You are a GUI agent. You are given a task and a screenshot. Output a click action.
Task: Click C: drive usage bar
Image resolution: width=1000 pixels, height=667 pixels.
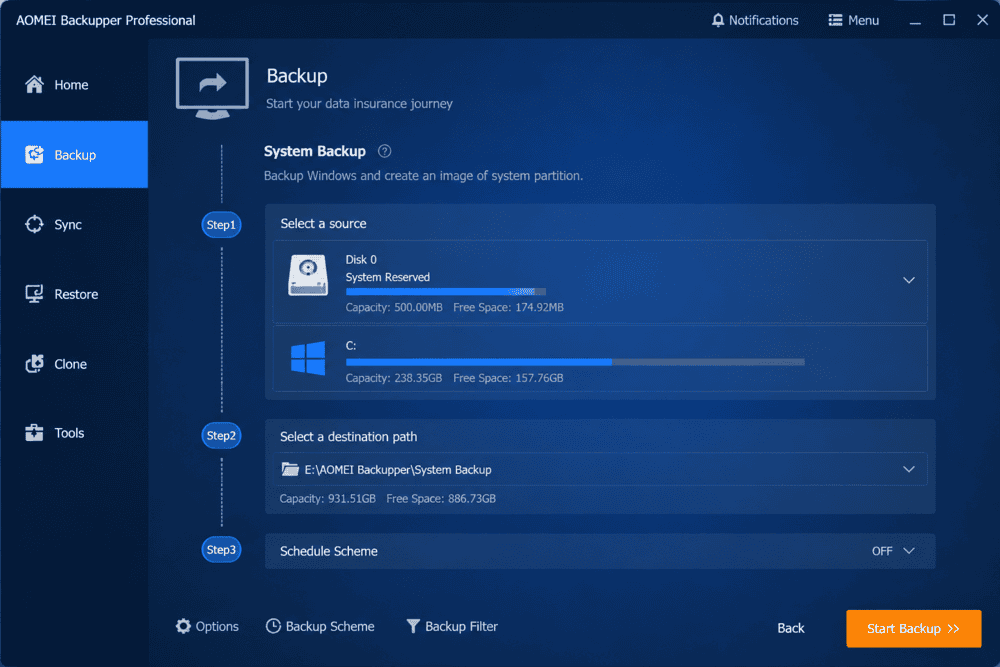click(x=575, y=362)
